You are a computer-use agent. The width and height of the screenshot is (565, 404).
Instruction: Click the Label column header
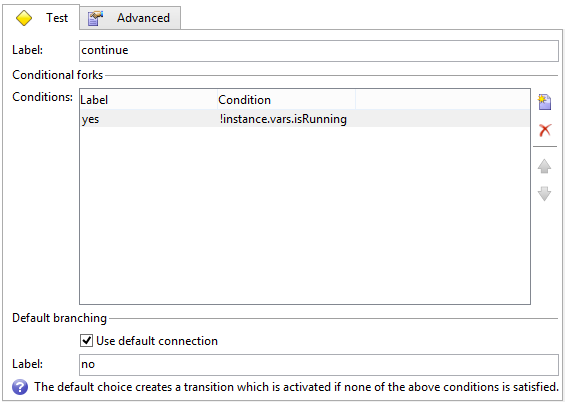pos(149,100)
